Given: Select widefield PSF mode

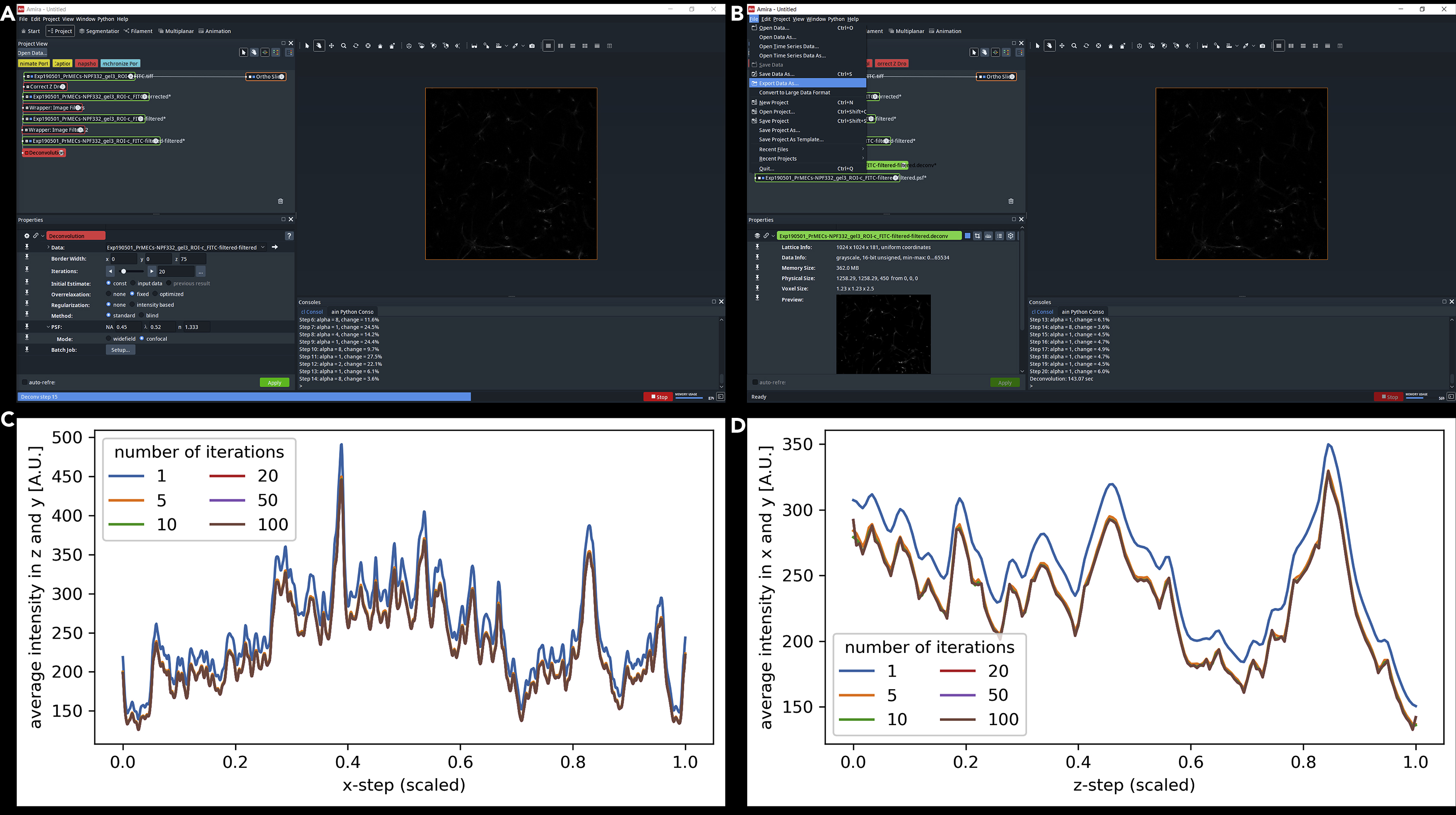Looking at the screenshot, I should pyautogui.click(x=108, y=339).
